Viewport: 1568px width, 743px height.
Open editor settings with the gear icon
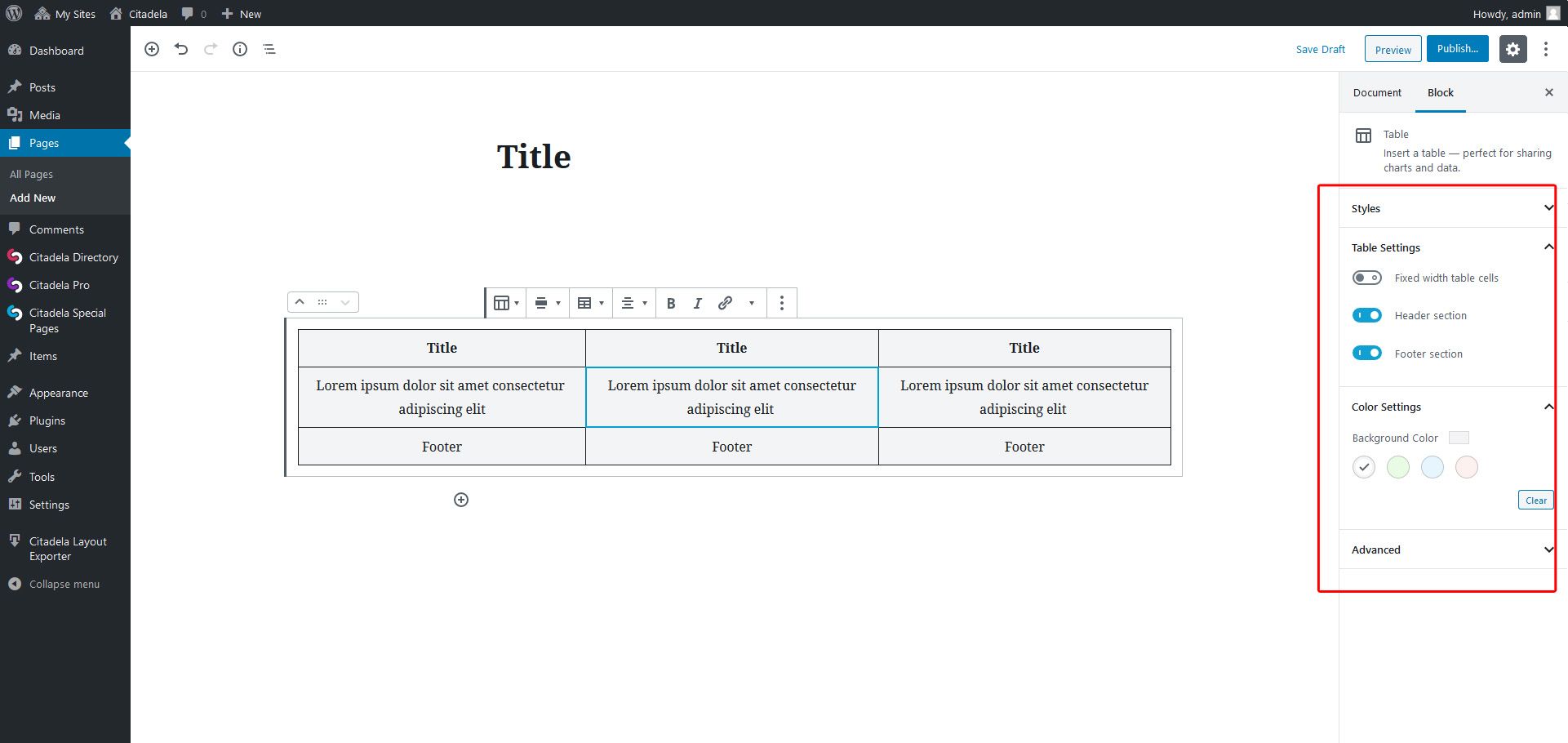1512,49
